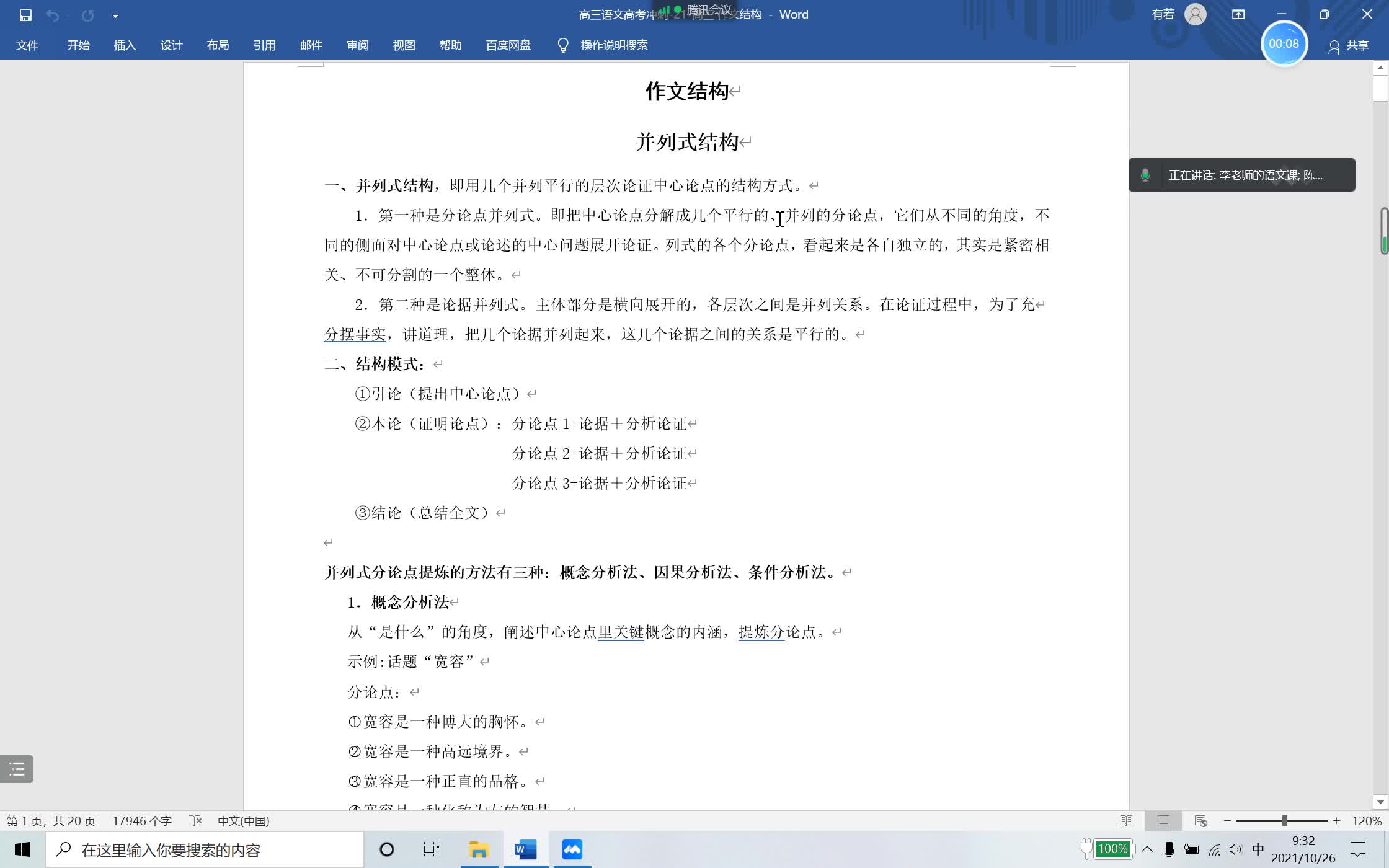Redo the last action

[87, 15]
